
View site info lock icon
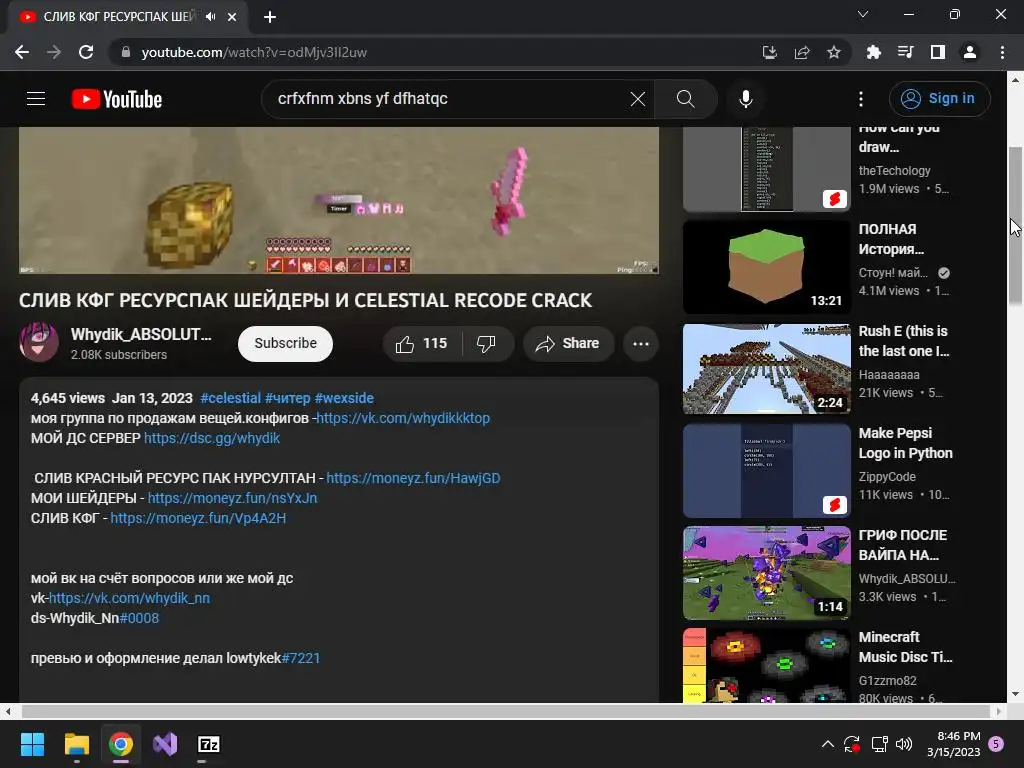pyautogui.click(x=126, y=52)
